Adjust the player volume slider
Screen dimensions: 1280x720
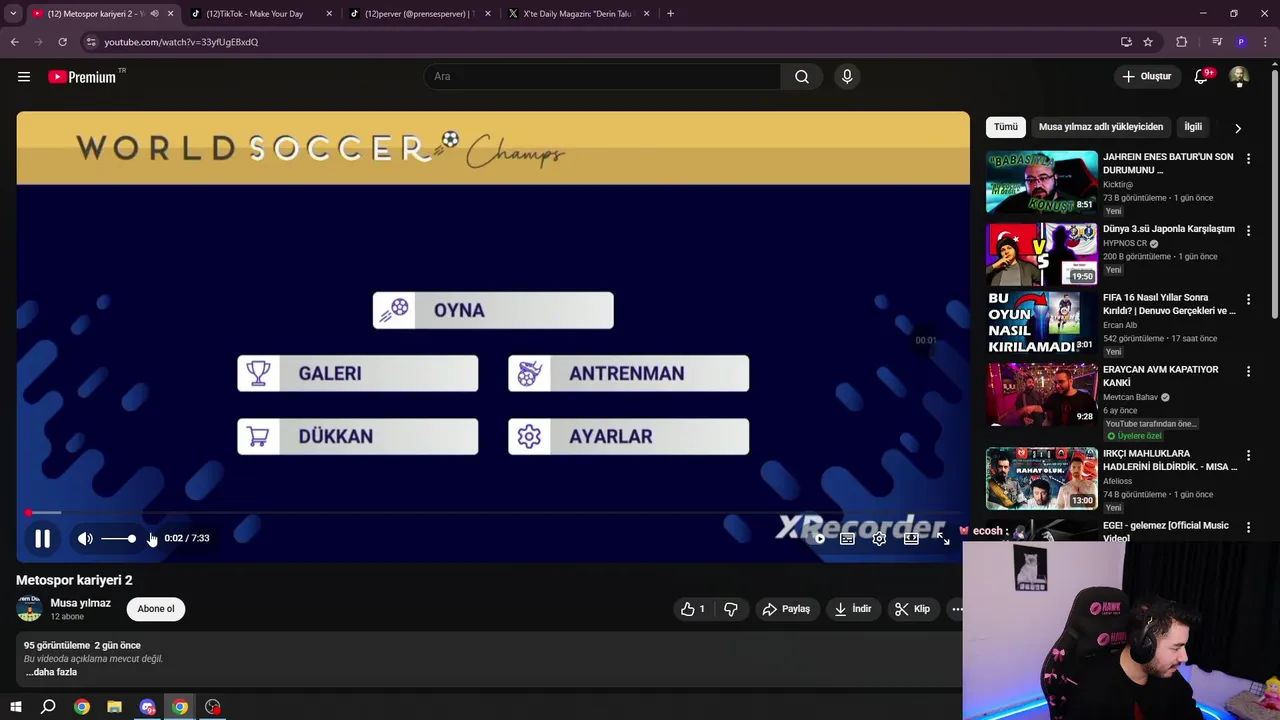tap(118, 539)
